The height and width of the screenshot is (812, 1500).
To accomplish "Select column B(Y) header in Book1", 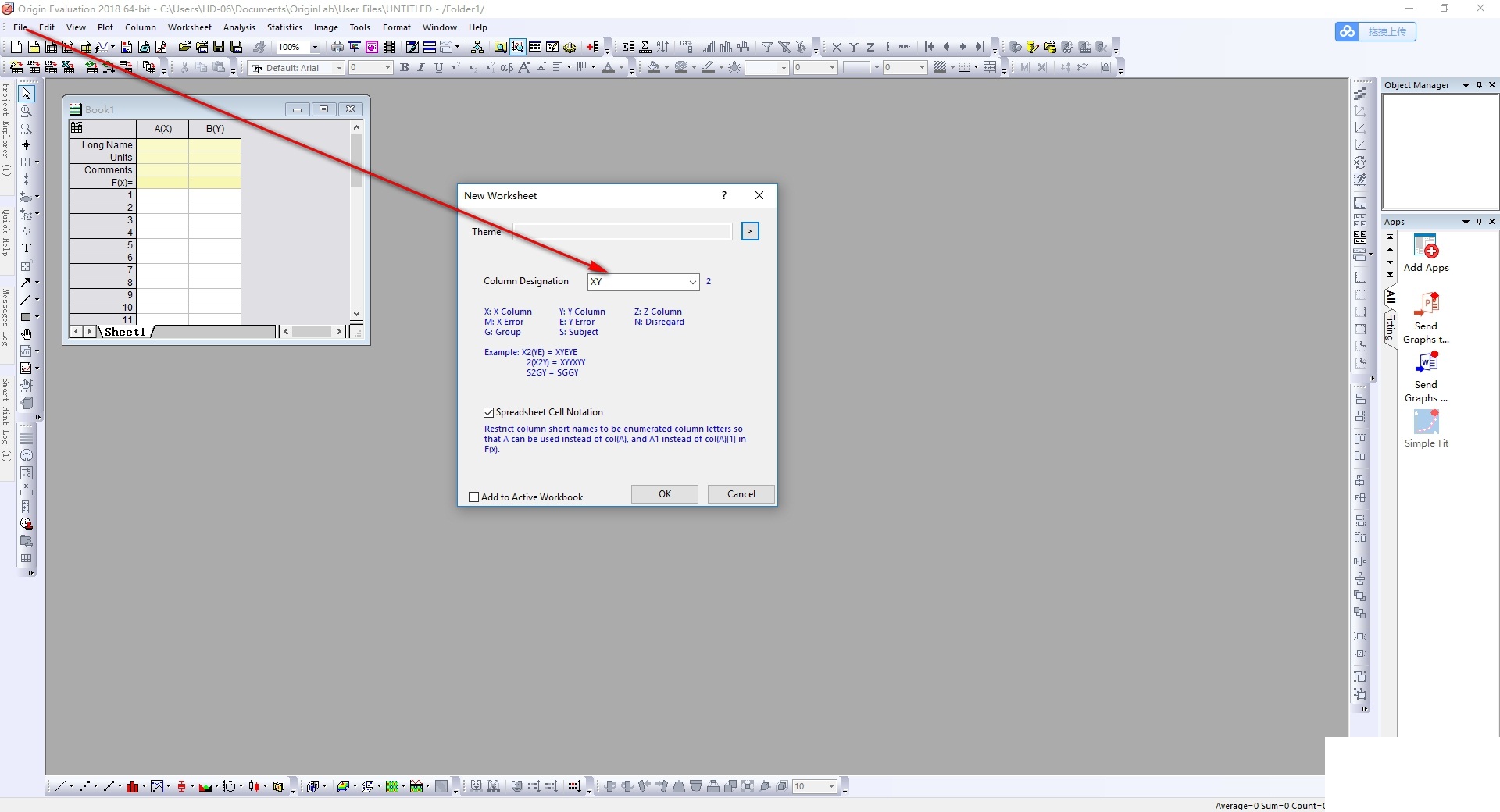I will pyautogui.click(x=215, y=129).
